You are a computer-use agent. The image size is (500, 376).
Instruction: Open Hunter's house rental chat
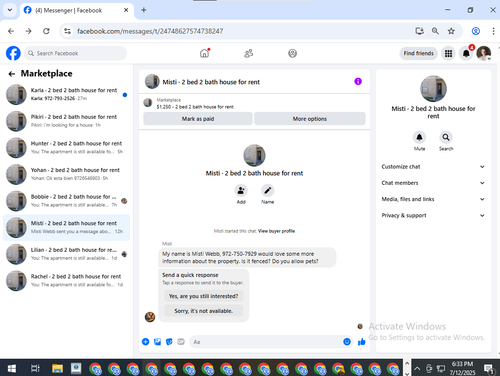pos(66,148)
